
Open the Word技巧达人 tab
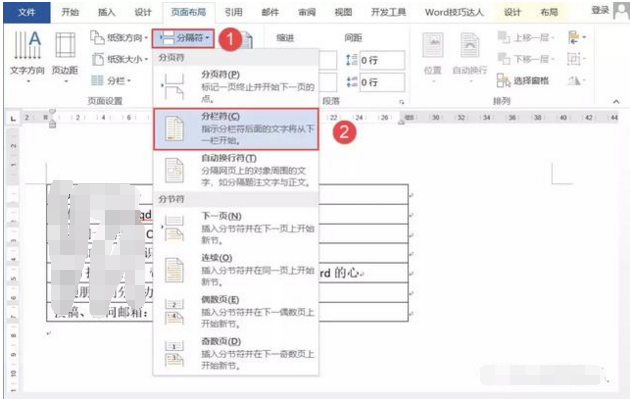[x=454, y=12]
